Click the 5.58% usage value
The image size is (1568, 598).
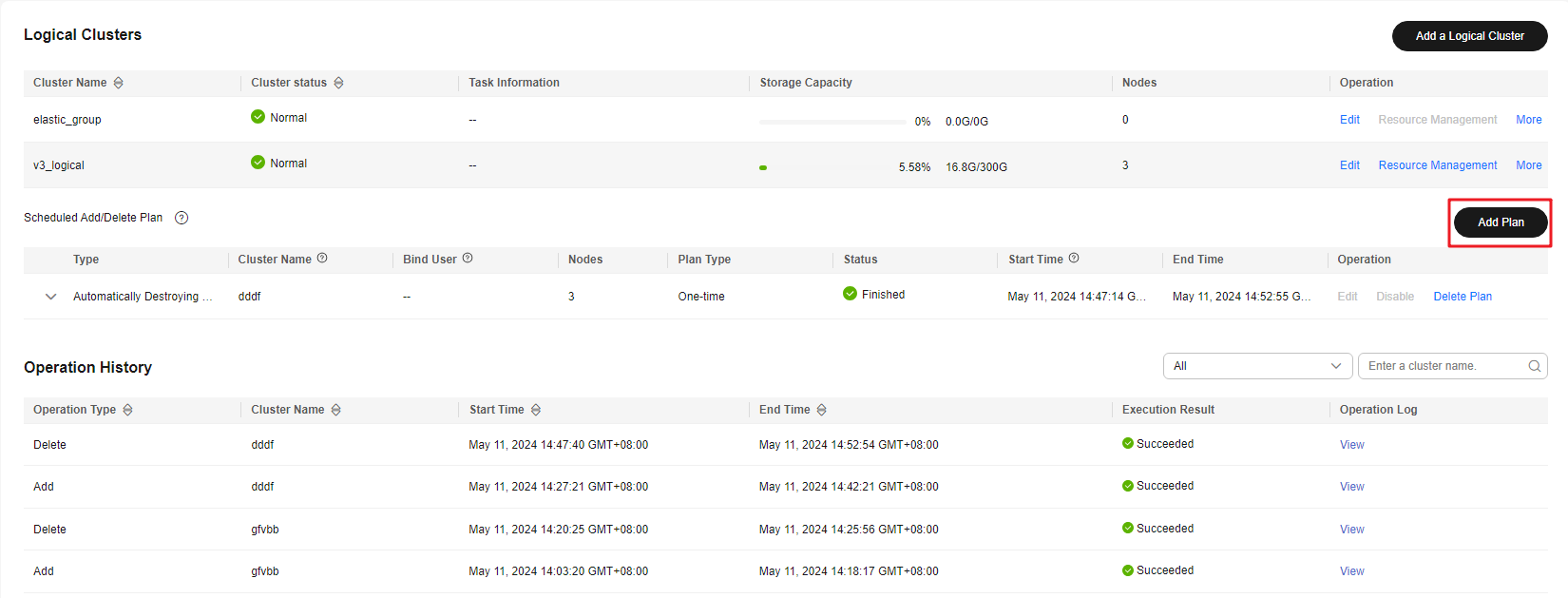(914, 167)
